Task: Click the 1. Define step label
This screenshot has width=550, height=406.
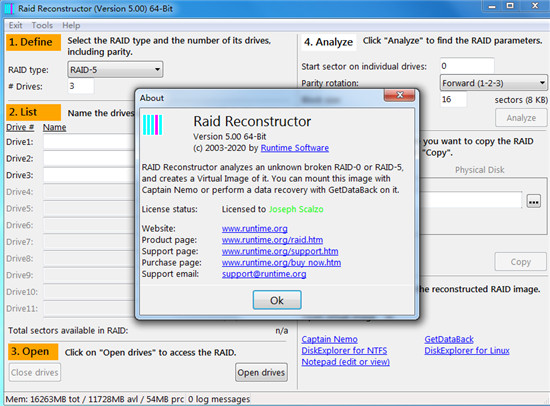Action: (x=33, y=42)
